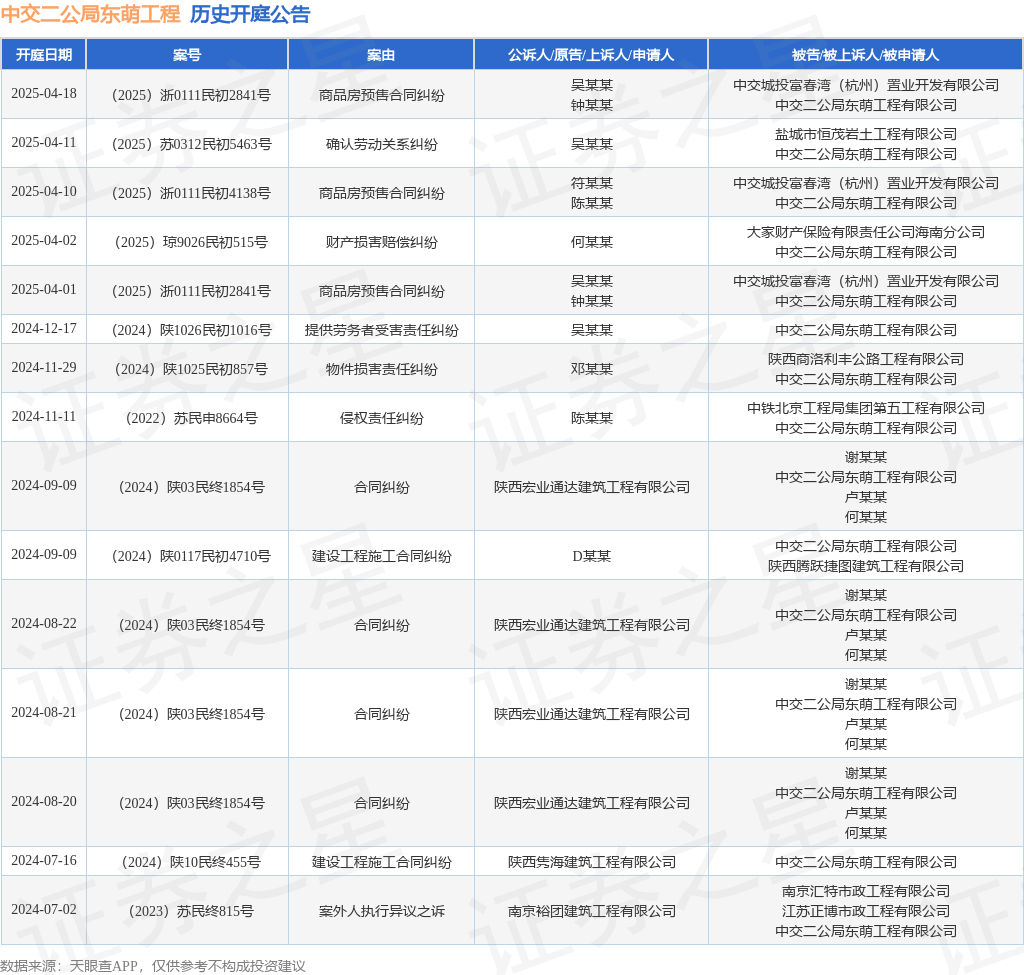Viewport: 1024px width, 975px height.
Task: Click the cause 财产损害赔偿纠纷
Action: tap(381, 242)
